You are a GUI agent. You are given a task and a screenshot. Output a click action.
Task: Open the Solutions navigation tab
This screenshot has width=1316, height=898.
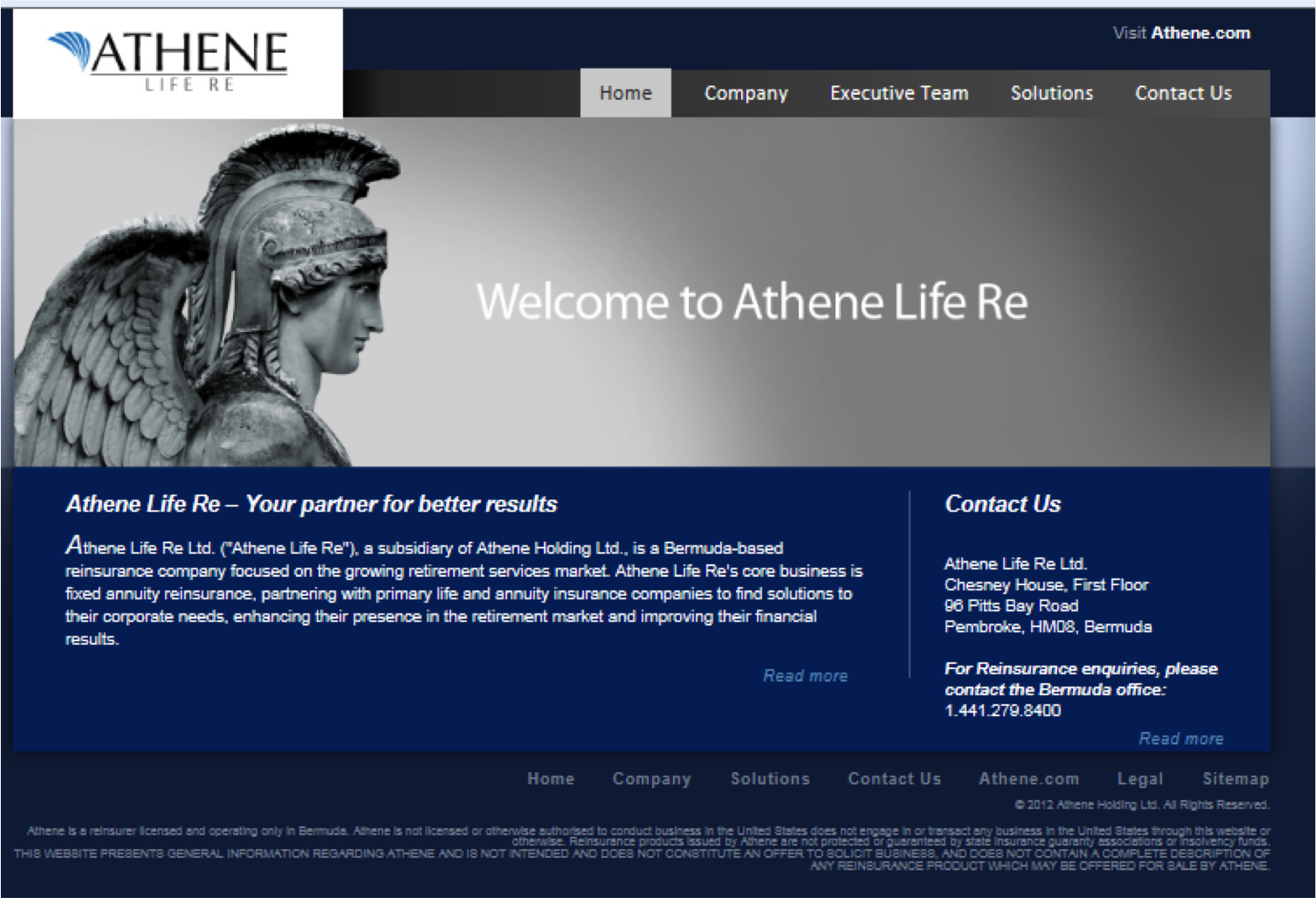coord(1052,93)
